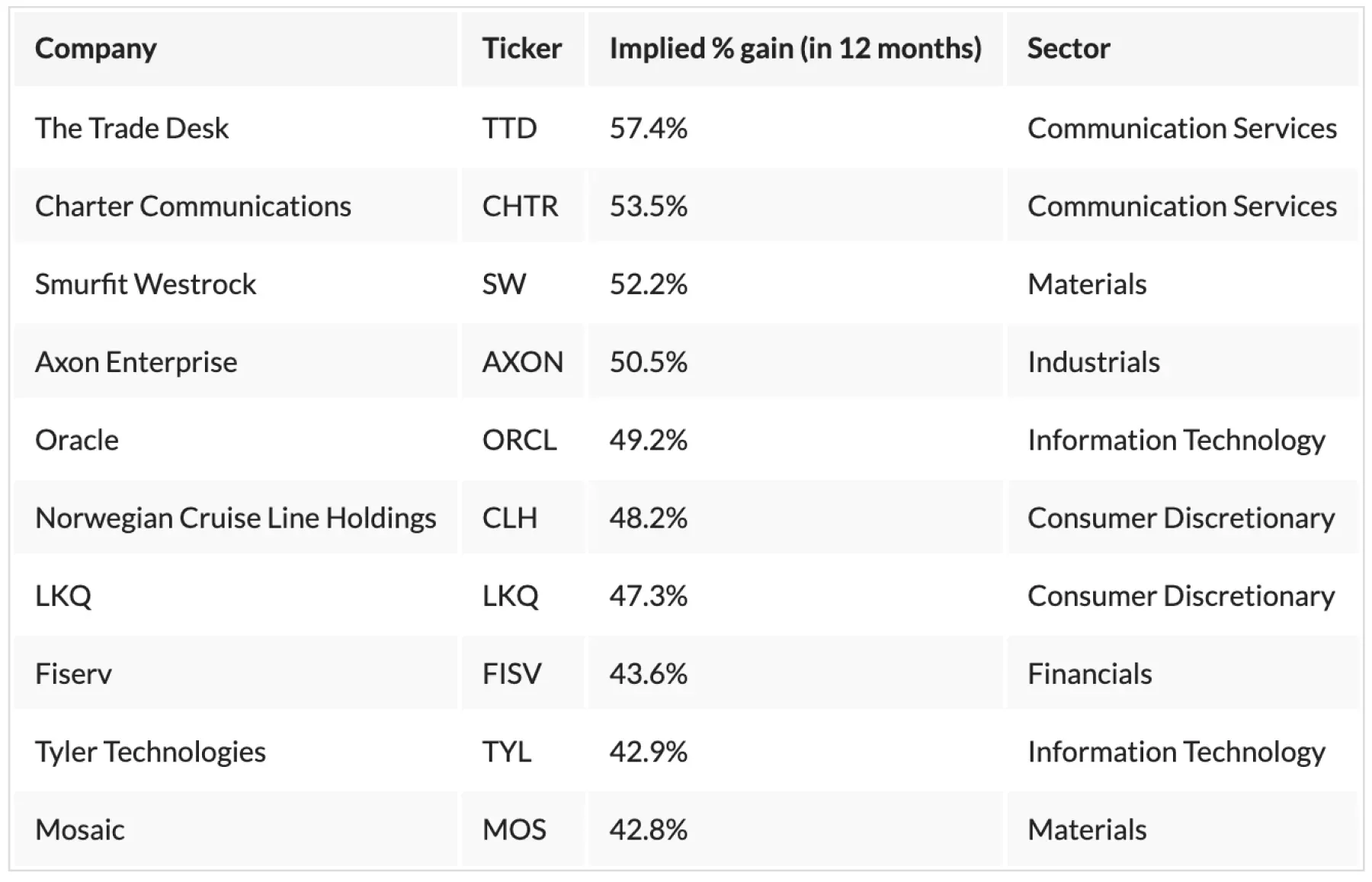Select Charter Communications company cell
This screenshot has width=1372, height=882.
193,206
